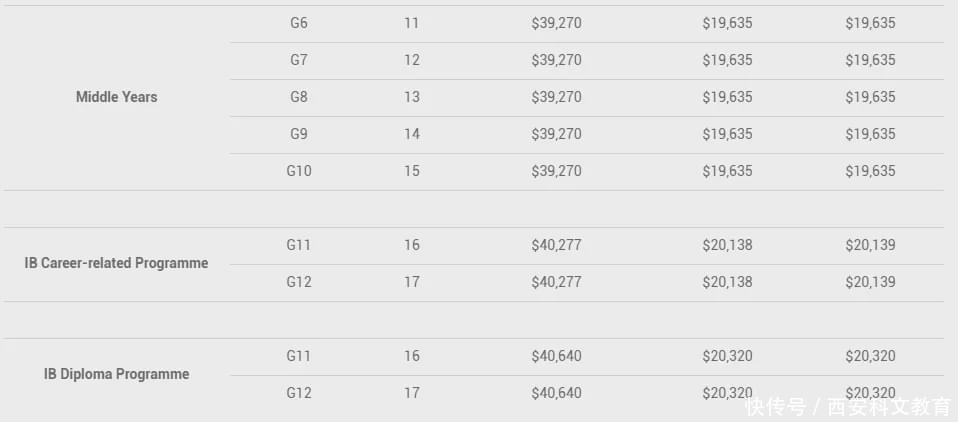Click the Middle Years section label
This screenshot has height=422, width=958.
(117, 97)
